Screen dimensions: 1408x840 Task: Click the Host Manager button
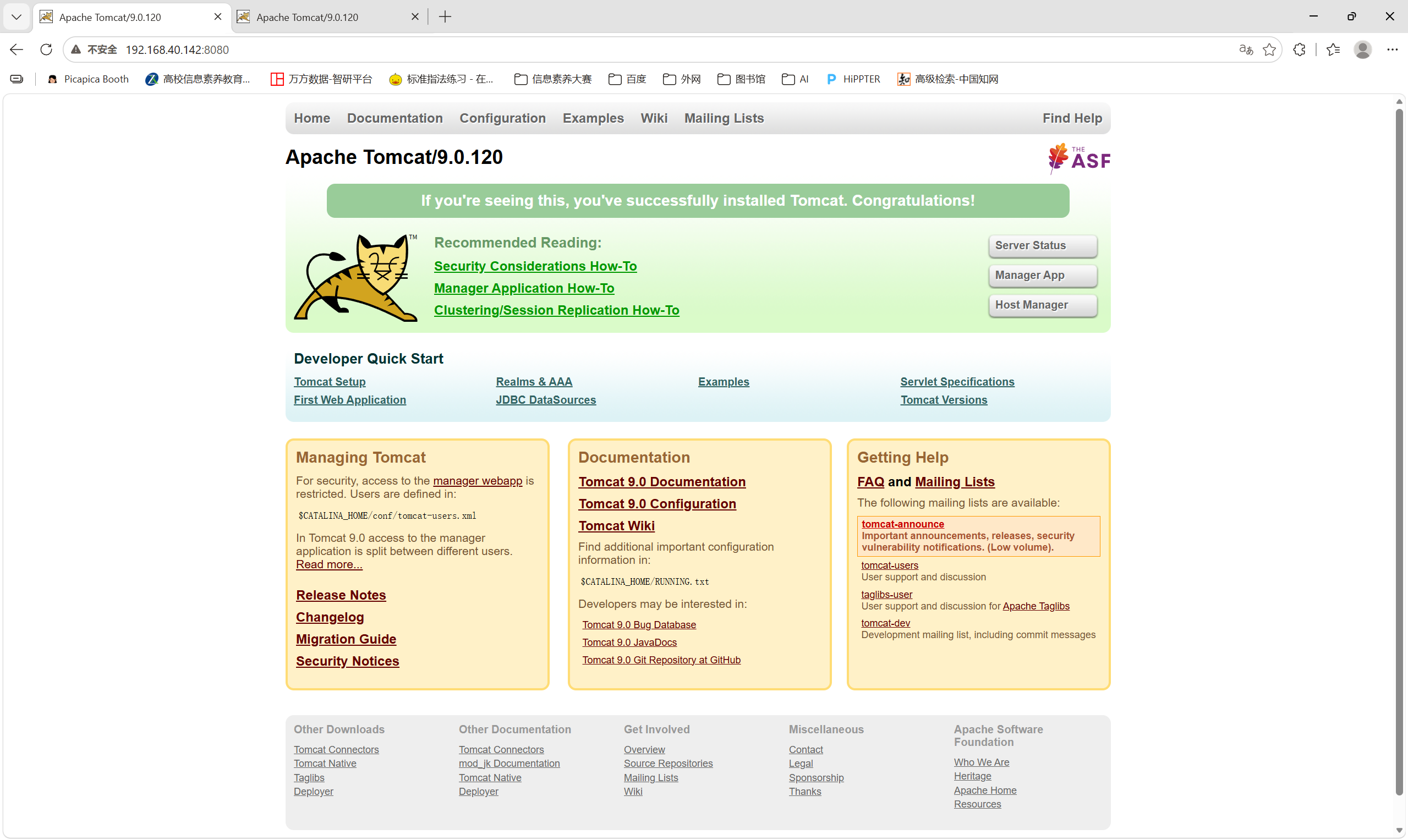(1043, 305)
